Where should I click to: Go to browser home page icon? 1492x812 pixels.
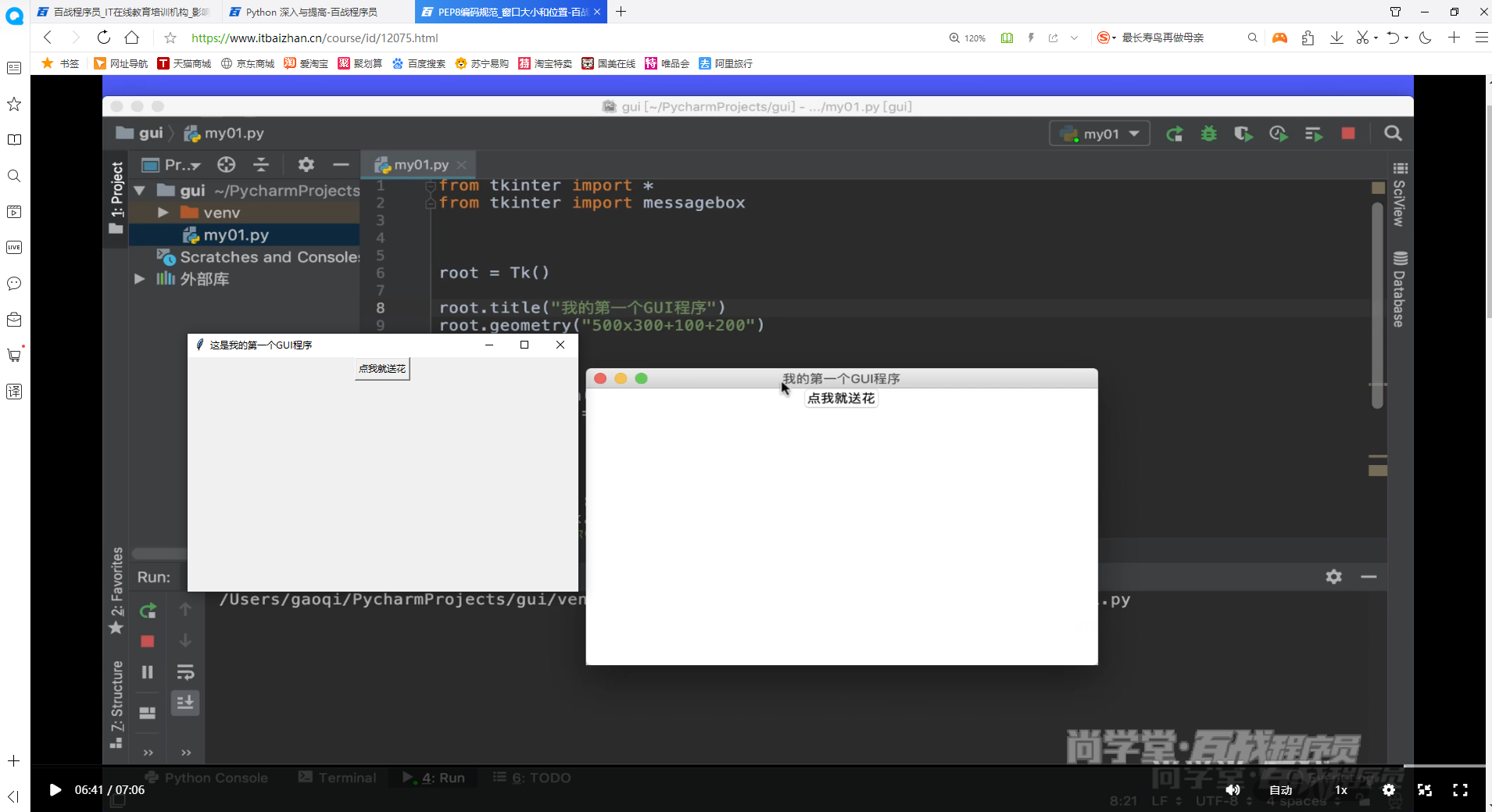click(132, 38)
